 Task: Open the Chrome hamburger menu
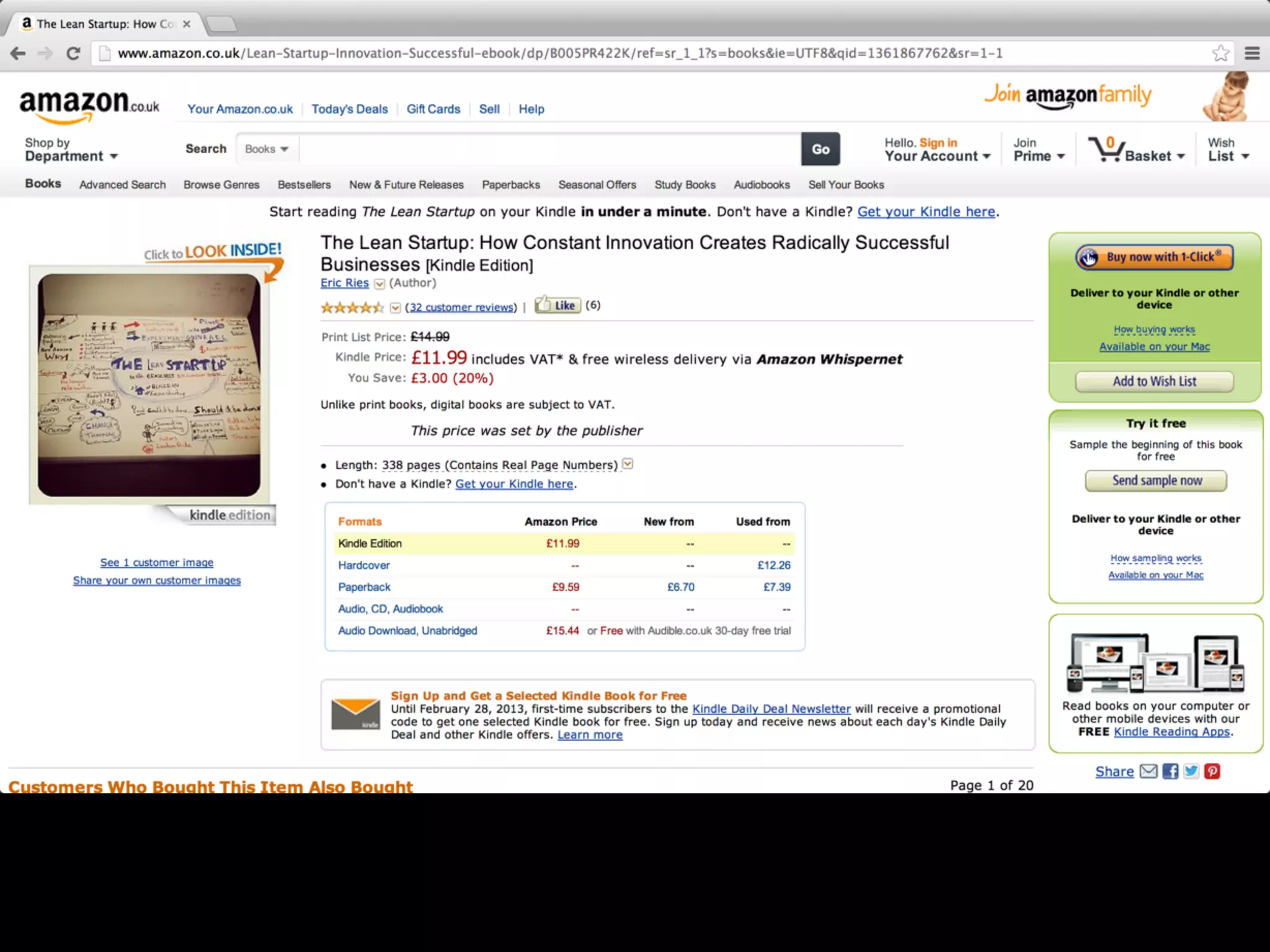tap(1252, 53)
